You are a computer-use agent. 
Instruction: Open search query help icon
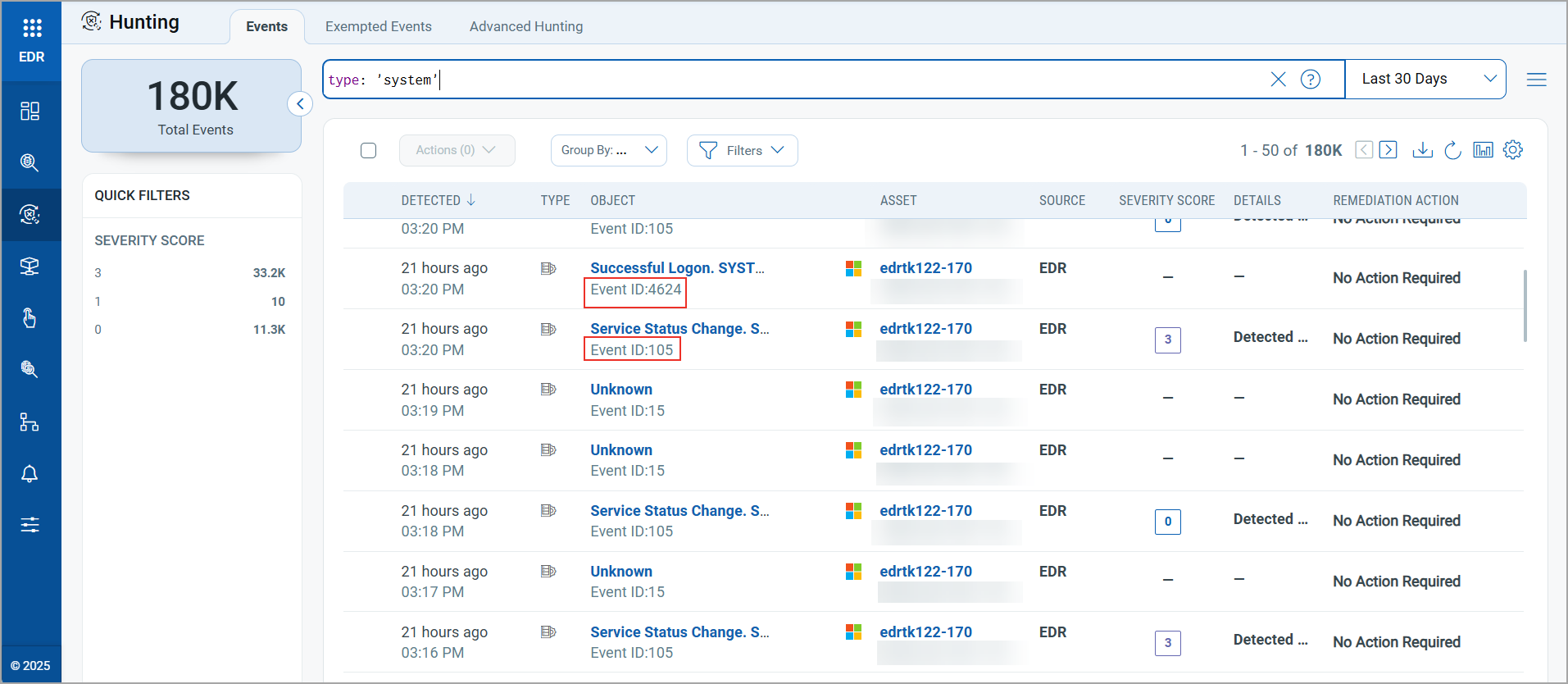pos(1311,80)
